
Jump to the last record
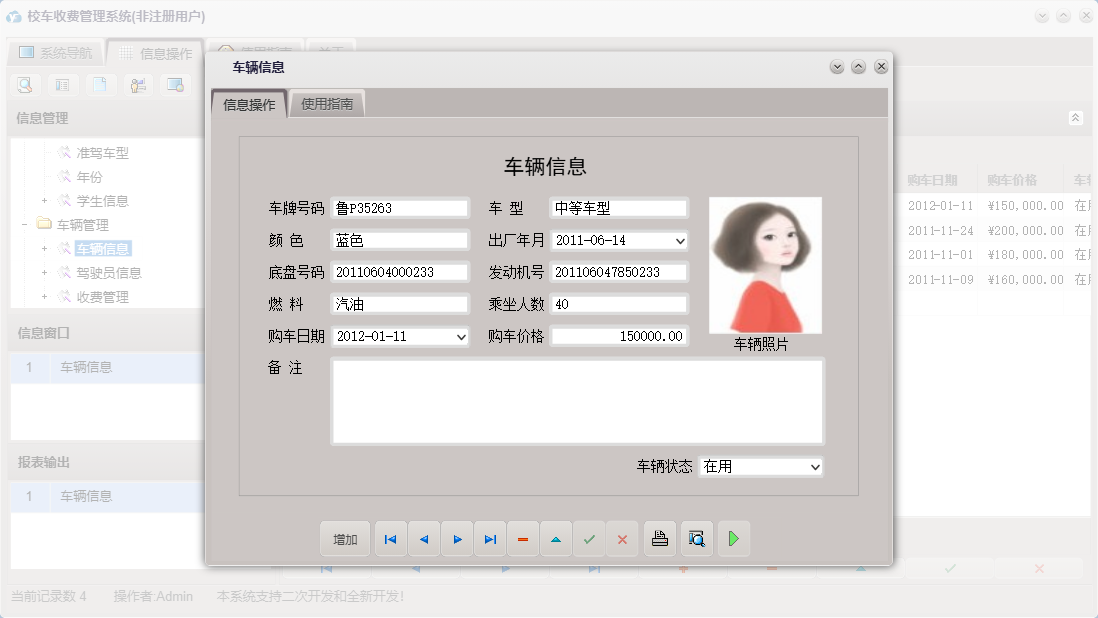click(490, 539)
